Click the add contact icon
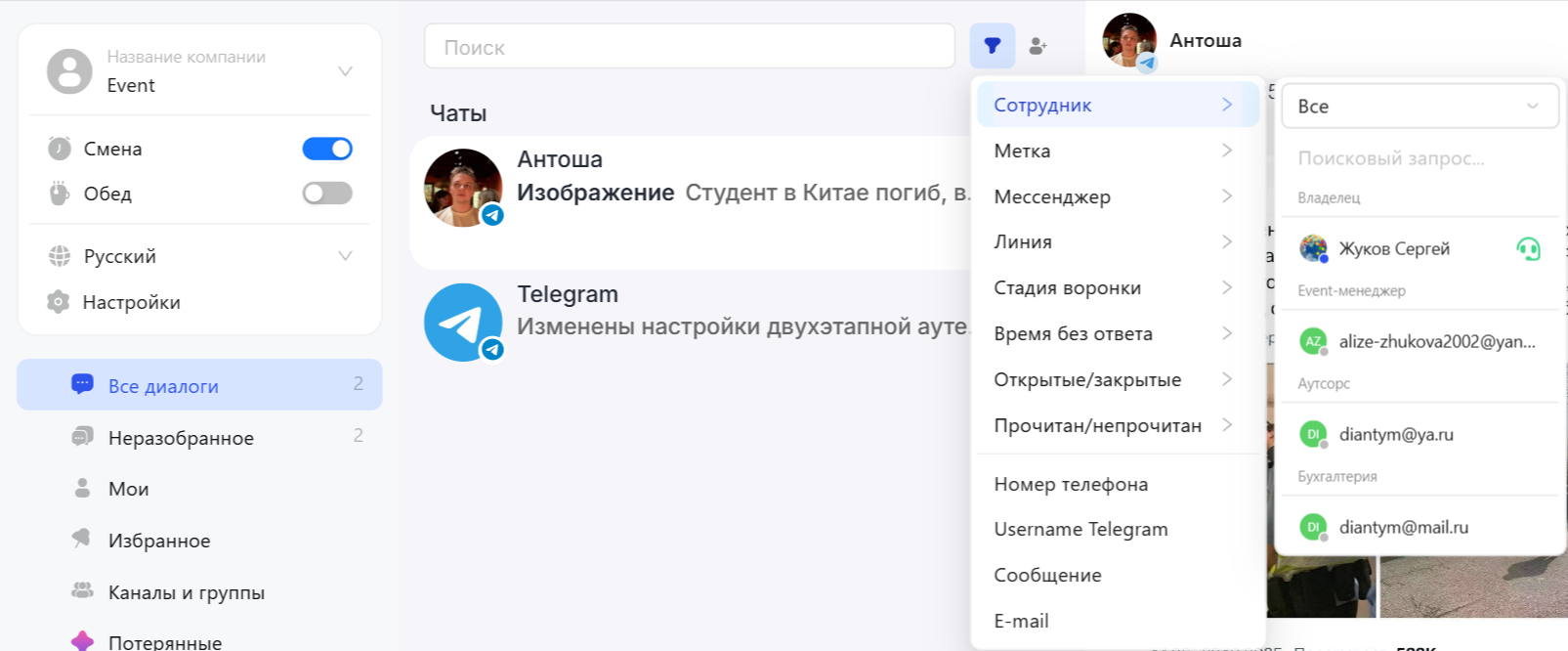The image size is (1568, 651). (x=1038, y=46)
